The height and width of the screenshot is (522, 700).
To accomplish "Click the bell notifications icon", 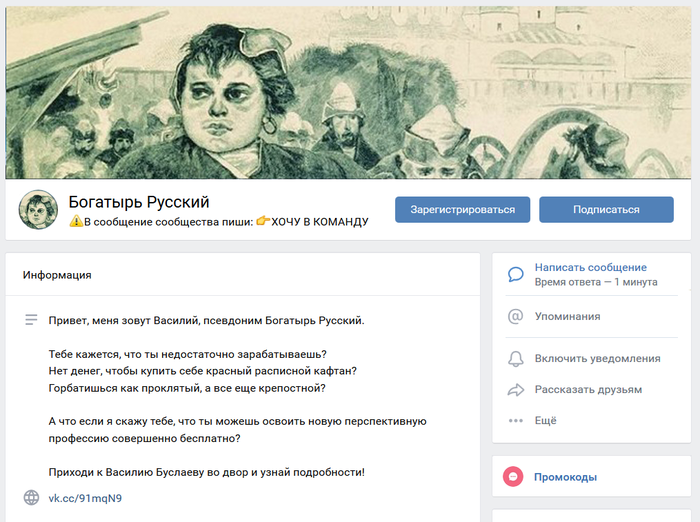I will pos(516,359).
